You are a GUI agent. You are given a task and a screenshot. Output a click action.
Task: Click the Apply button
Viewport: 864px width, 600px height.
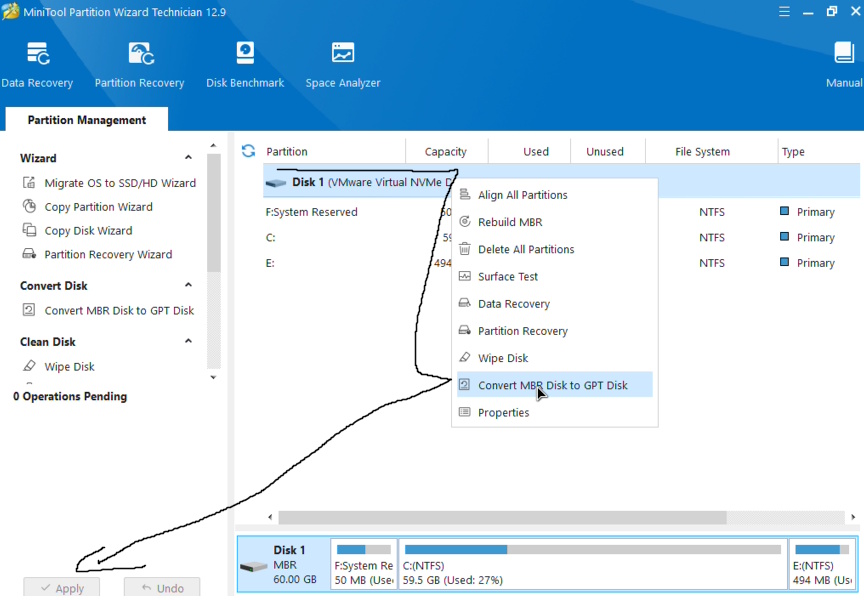[x=62, y=588]
